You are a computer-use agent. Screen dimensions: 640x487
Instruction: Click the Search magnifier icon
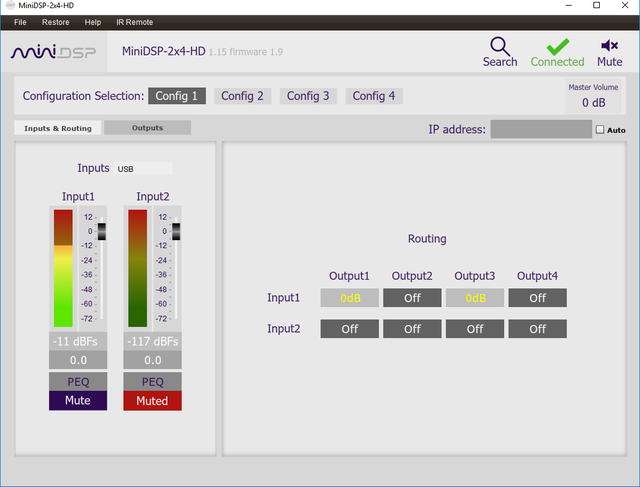pos(500,46)
